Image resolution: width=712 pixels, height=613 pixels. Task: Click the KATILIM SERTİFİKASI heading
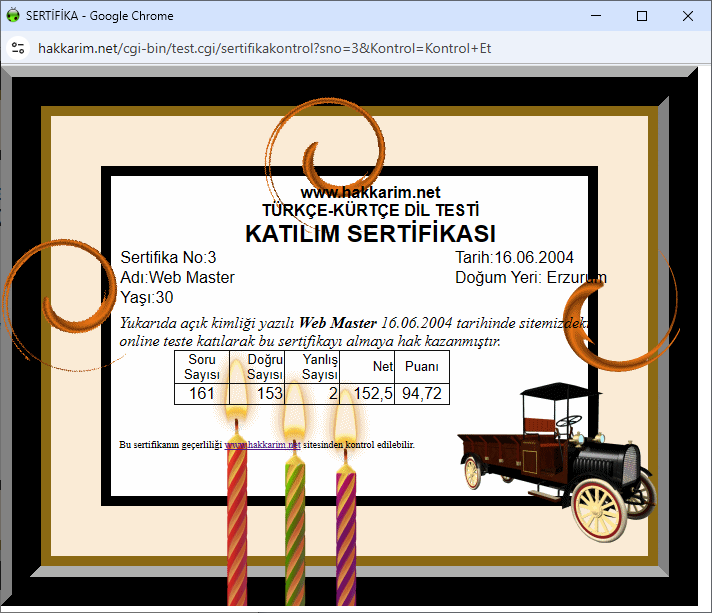point(370,234)
